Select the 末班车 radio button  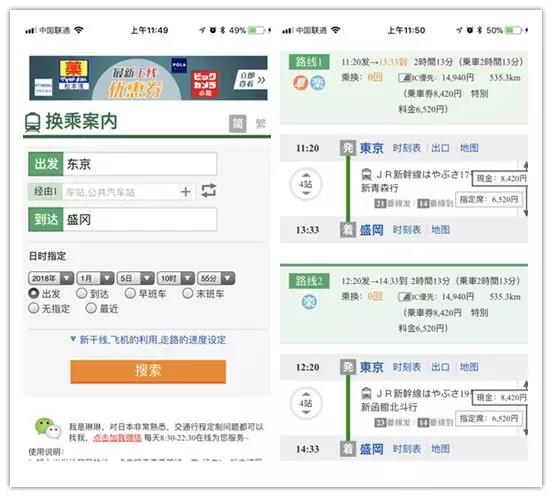point(188,293)
